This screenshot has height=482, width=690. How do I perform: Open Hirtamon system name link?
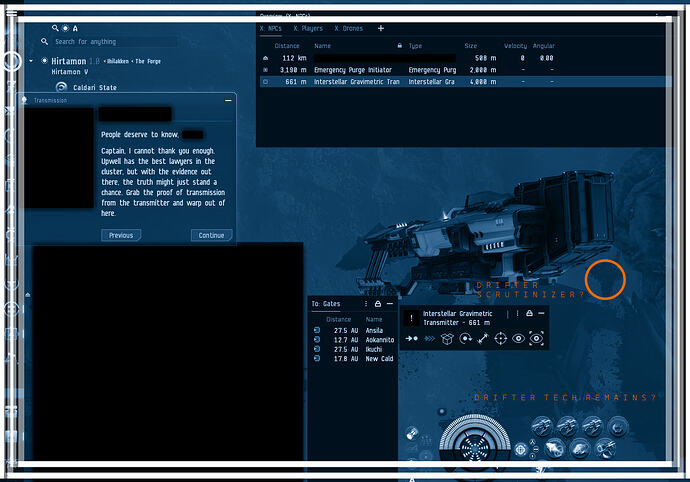click(69, 61)
